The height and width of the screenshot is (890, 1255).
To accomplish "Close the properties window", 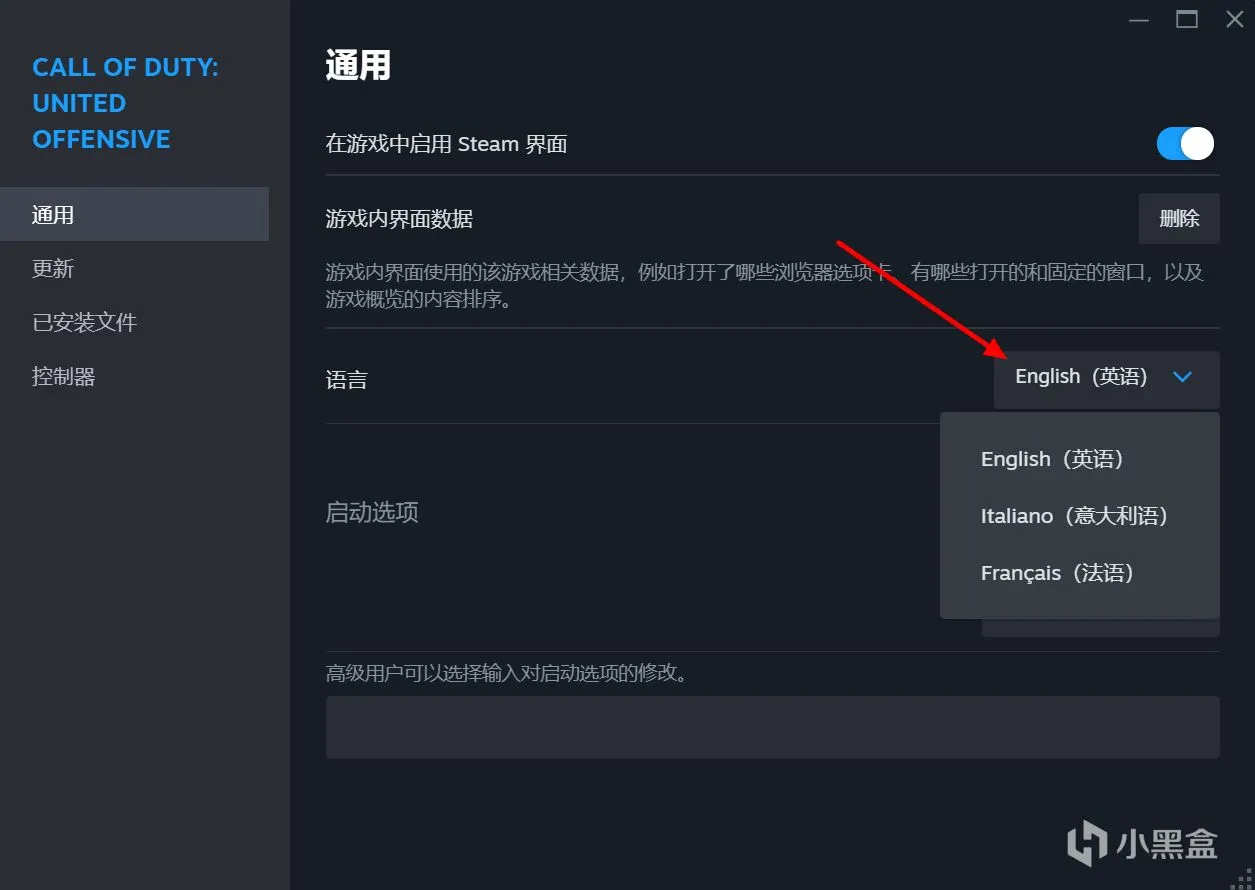I will [1234, 19].
